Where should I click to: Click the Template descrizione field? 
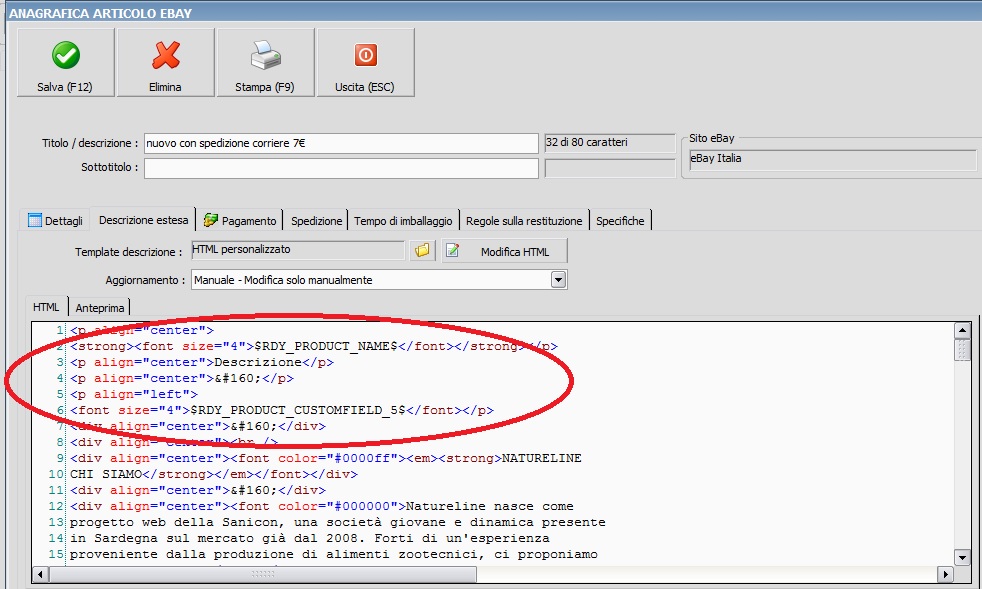coord(298,250)
